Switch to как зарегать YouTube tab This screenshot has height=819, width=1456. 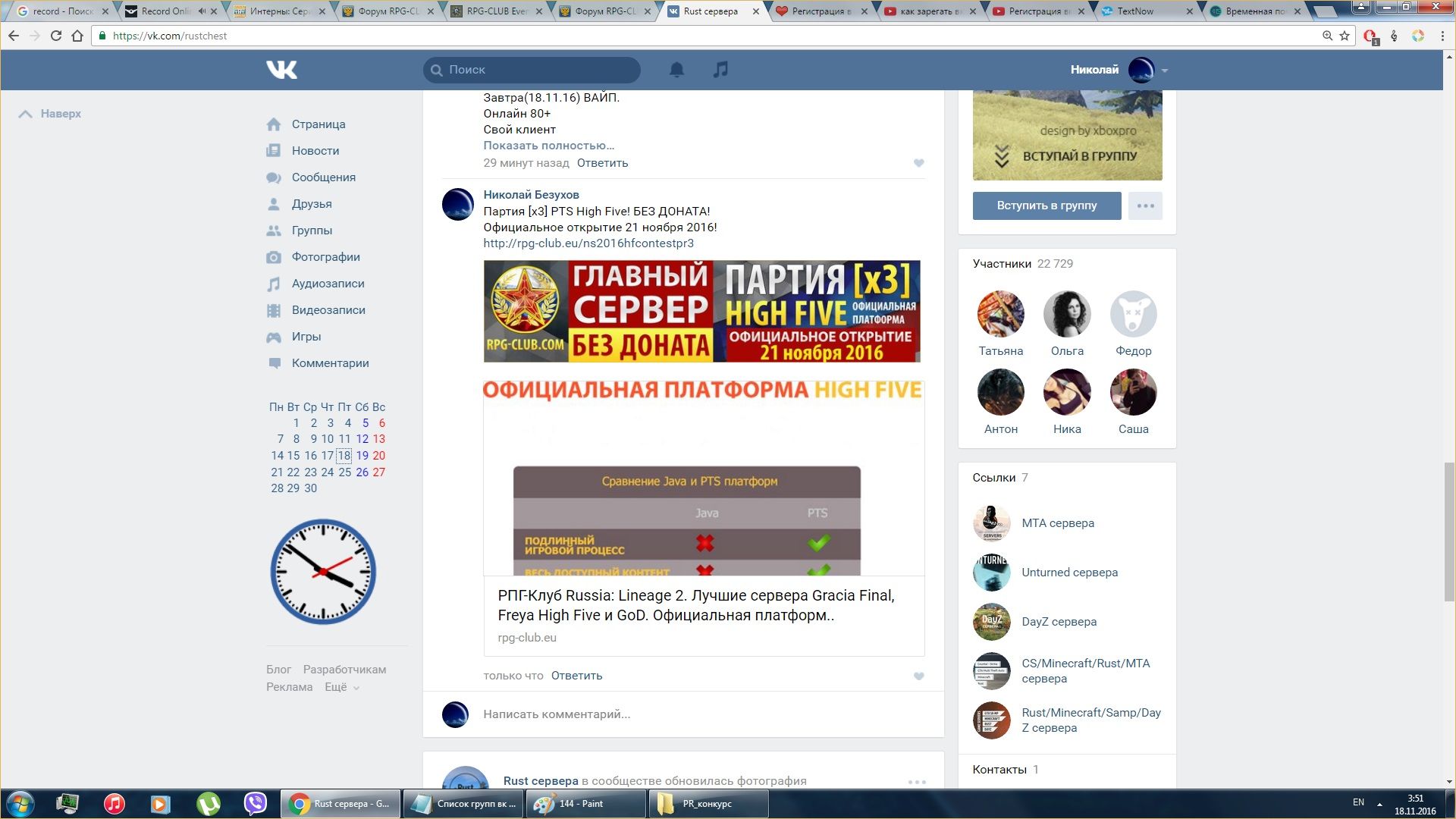point(929,11)
